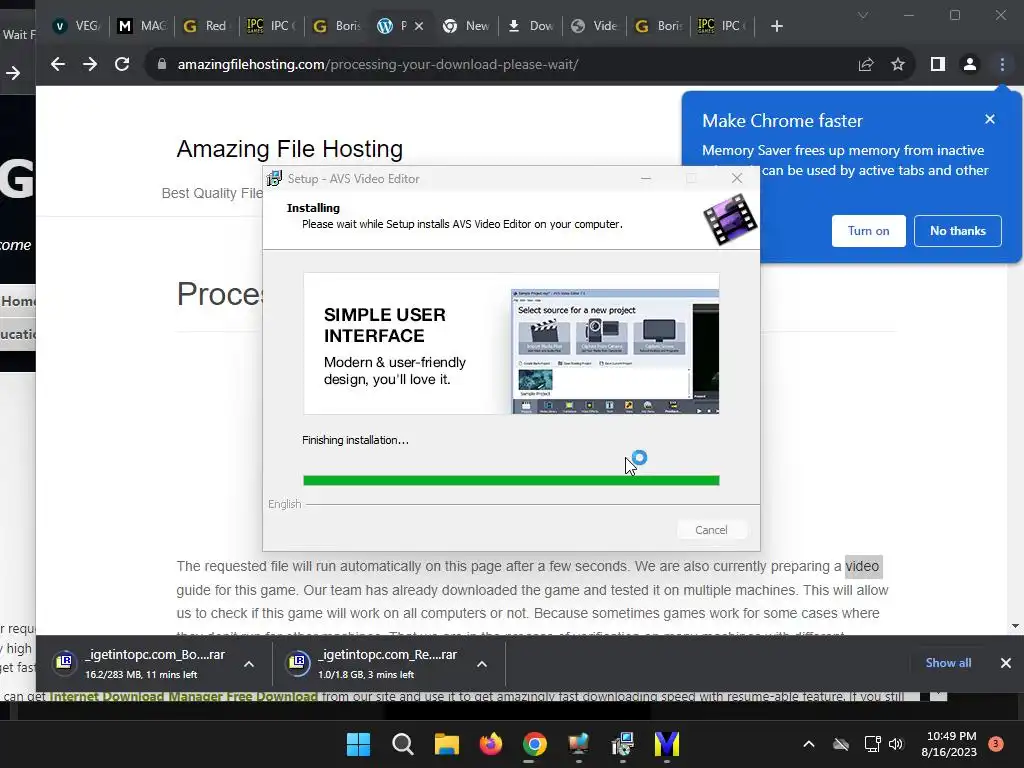The image size is (1024, 768).
Task: Click the installation progress bar
Action: [x=511, y=481]
